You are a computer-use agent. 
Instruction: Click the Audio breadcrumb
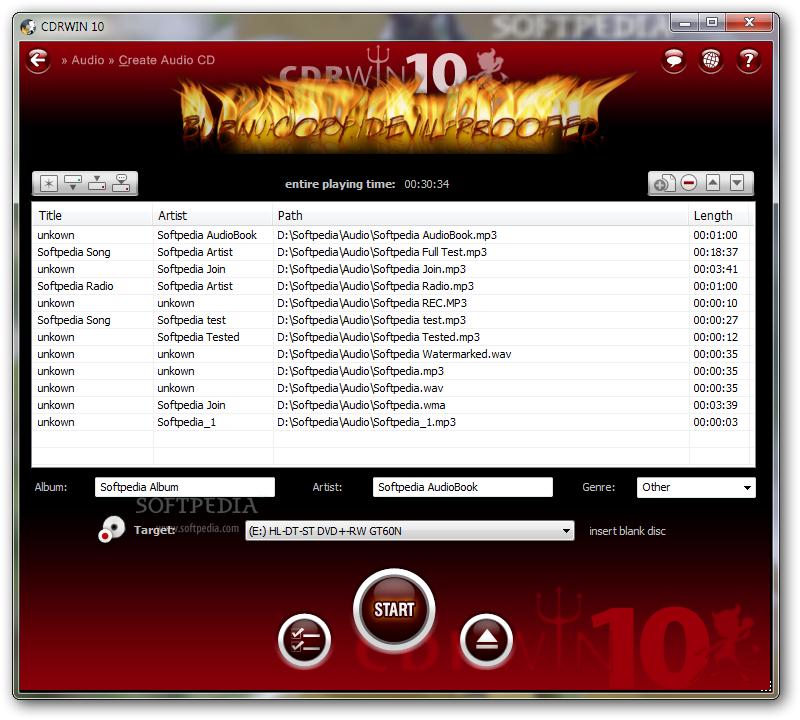[x=88, y=60]
